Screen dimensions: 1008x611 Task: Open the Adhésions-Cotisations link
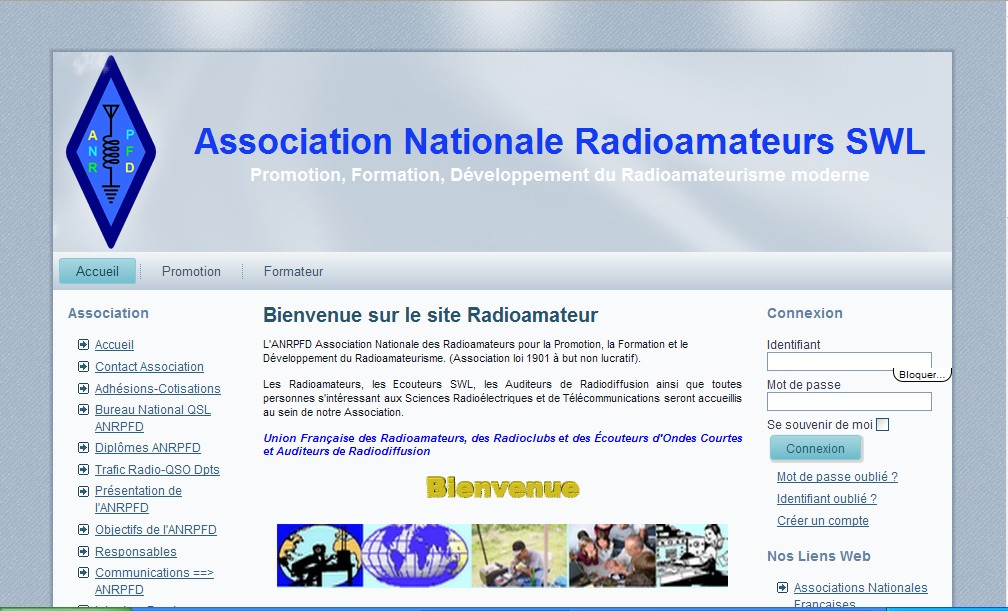coord(158,388)
